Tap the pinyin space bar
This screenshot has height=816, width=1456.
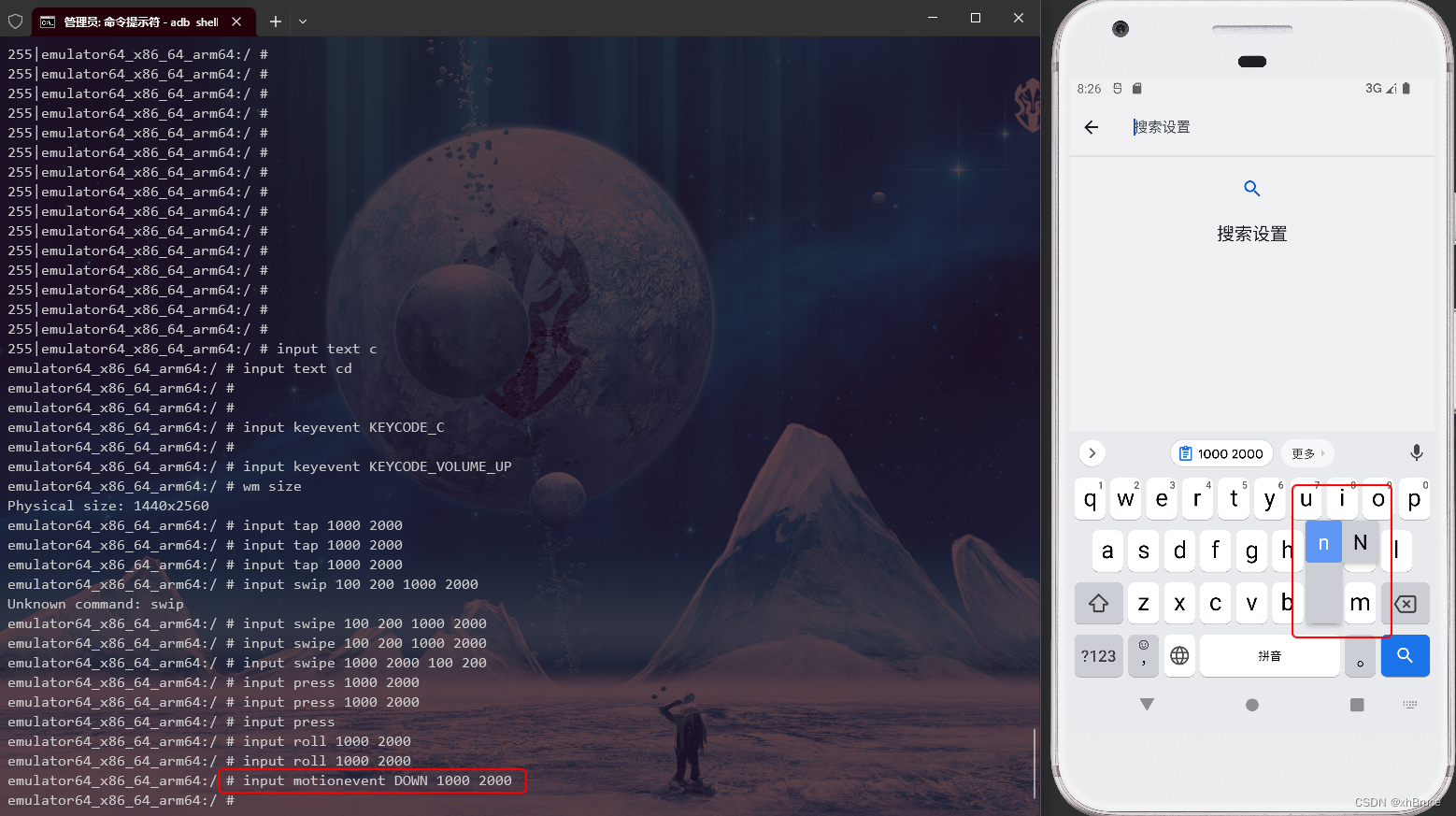coord(1270,656)
